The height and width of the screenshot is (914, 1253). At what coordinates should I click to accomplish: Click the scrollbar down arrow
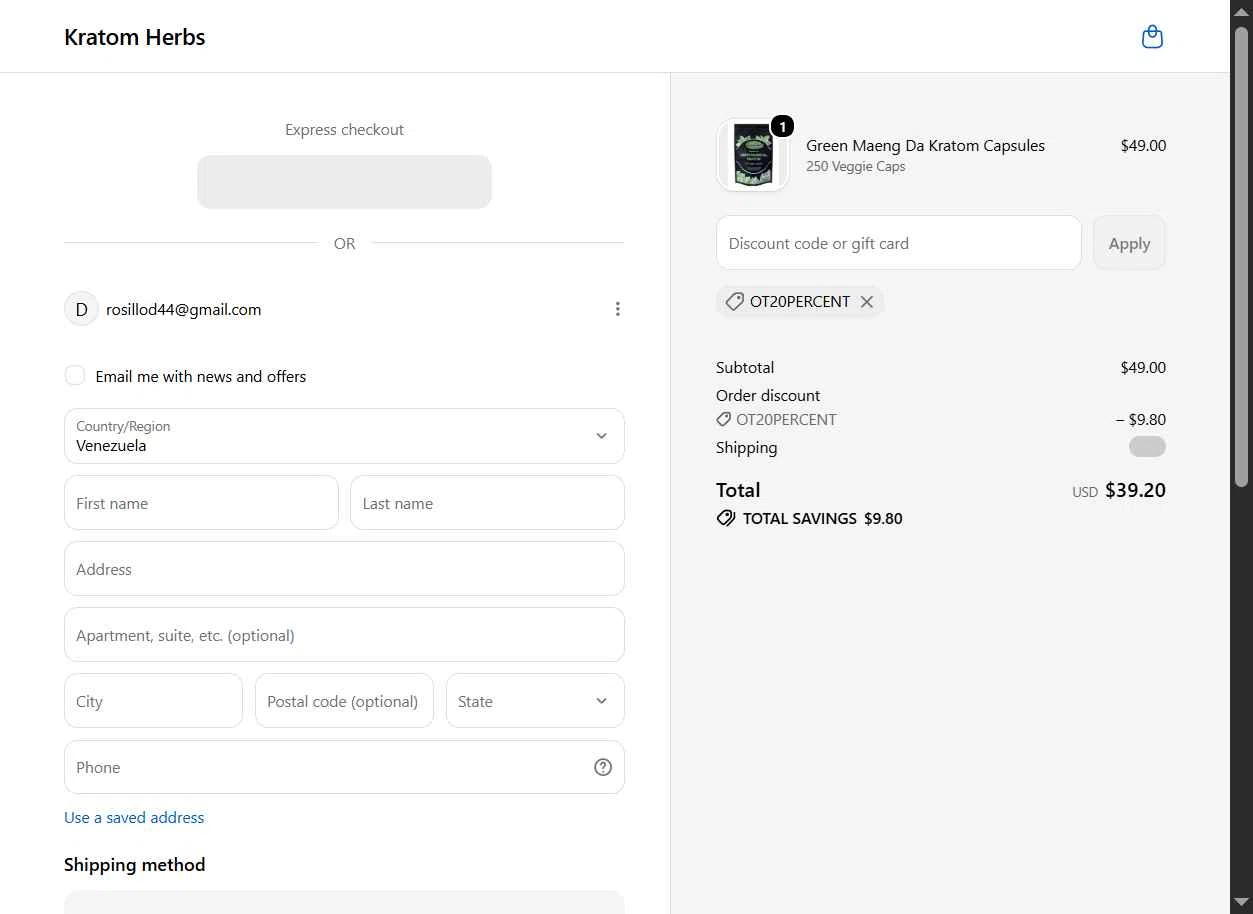click(1242, 902)
